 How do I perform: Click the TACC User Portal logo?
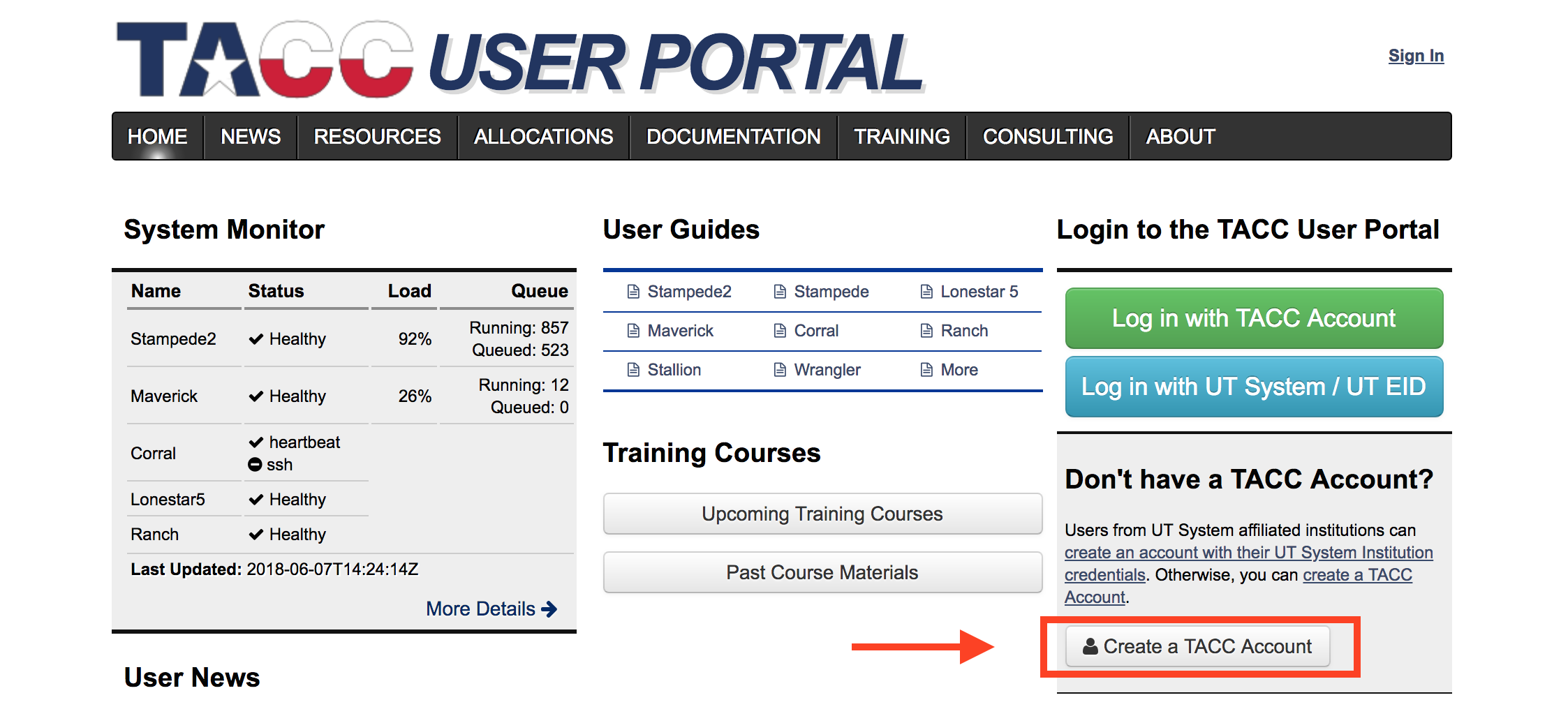[520, 60]
